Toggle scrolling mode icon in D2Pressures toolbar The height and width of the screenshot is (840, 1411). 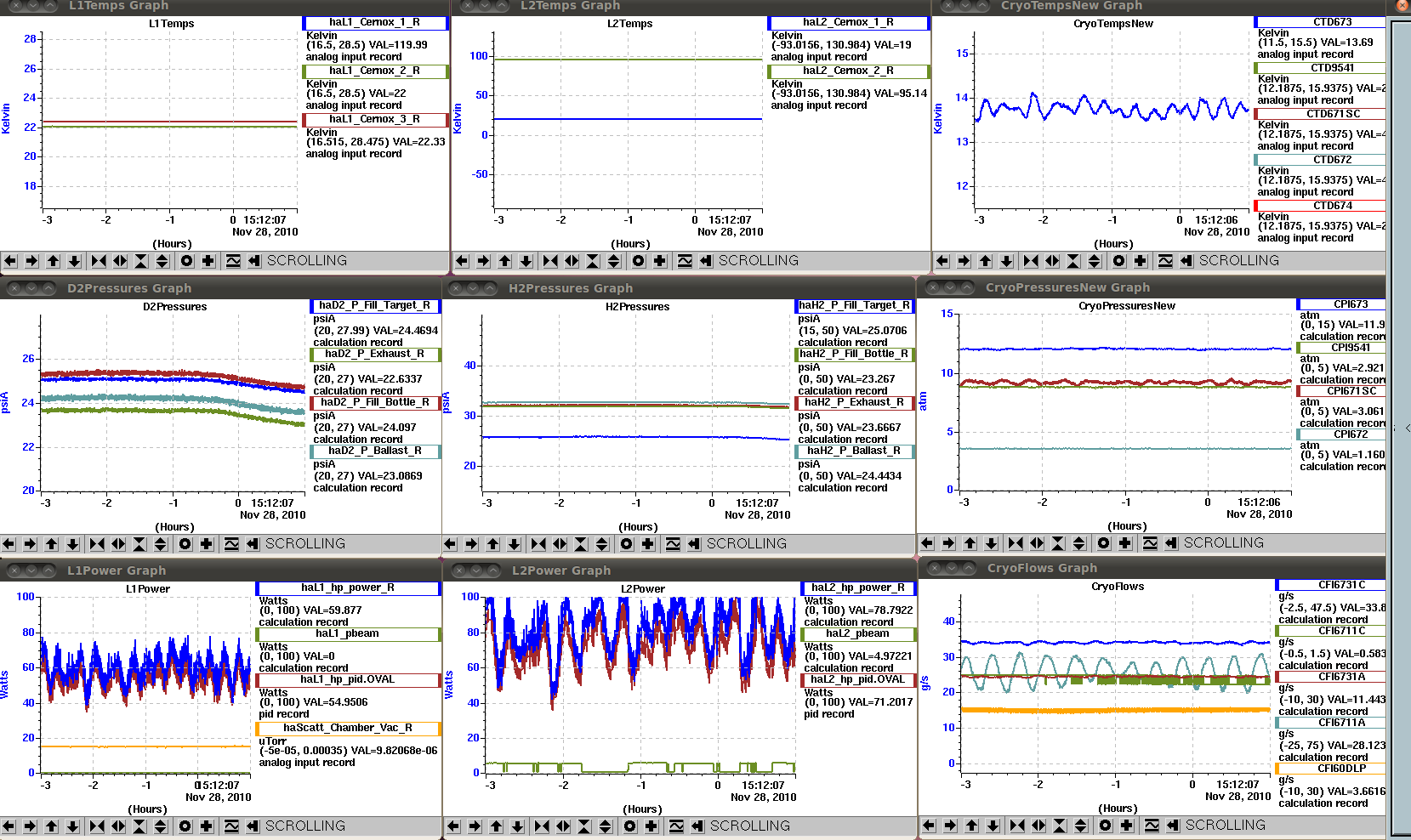(x=253, y=544)
